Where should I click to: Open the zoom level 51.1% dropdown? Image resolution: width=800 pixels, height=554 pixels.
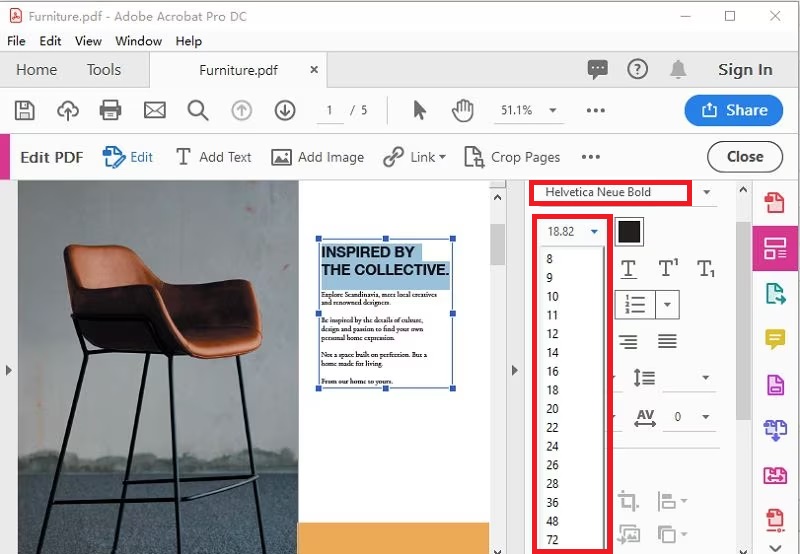click(x=553, y=110)
